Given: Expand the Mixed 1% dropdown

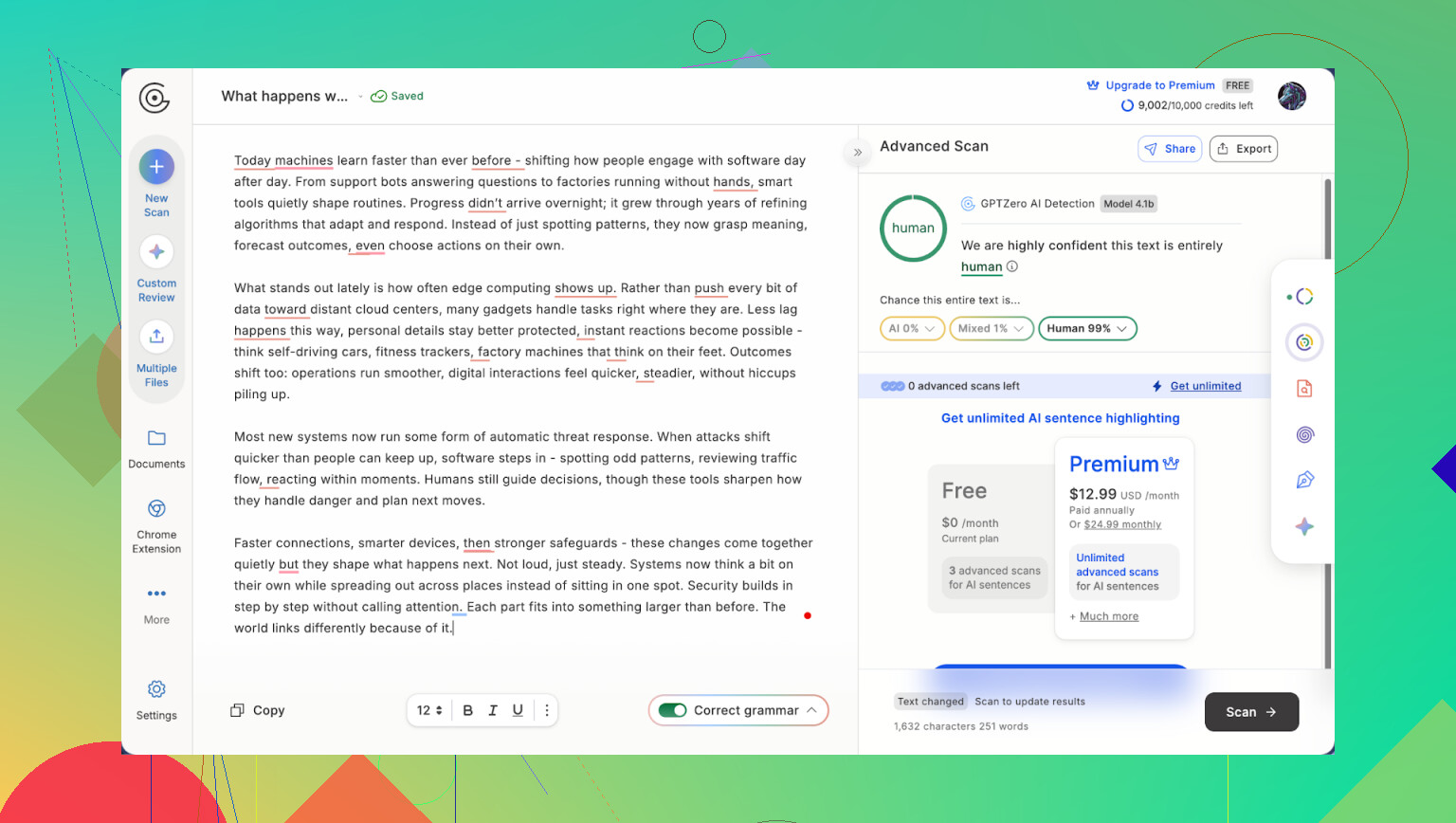Looking at the screenshot, I should click(991, 329).
